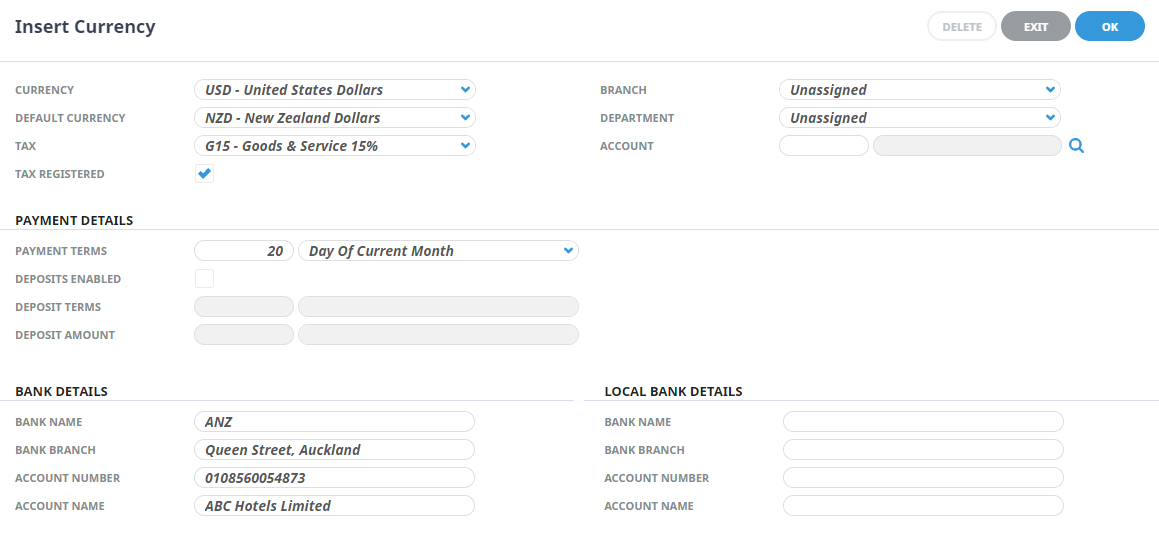Viewport: 1159px width, 536px height.
Task: Focus the Local Account Number field
Action: [923, 478]
